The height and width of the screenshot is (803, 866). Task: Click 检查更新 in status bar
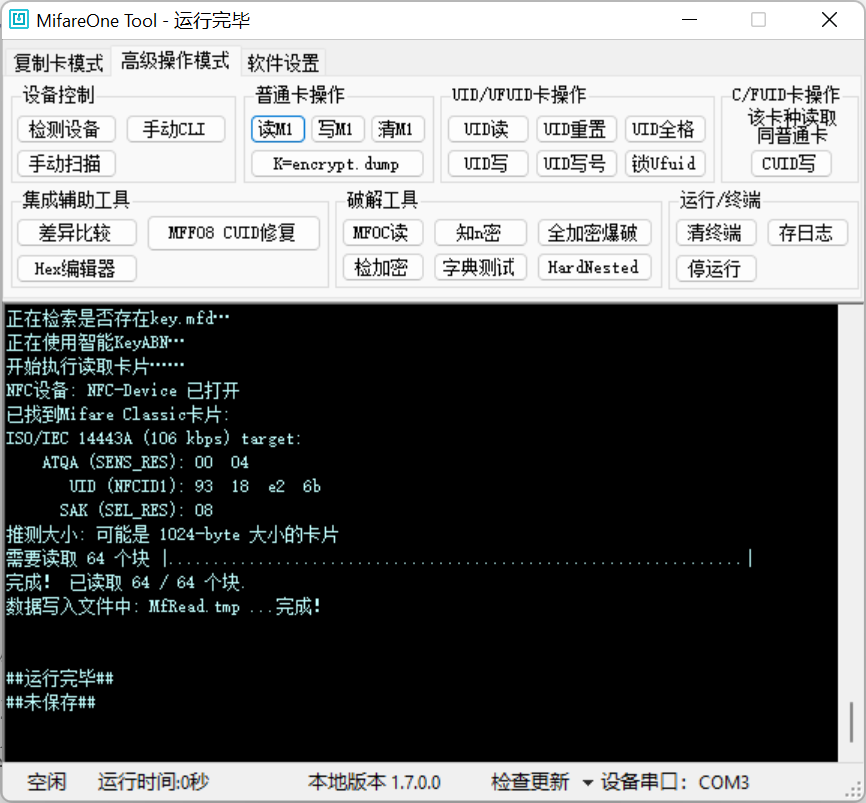(x=530, y=782)
